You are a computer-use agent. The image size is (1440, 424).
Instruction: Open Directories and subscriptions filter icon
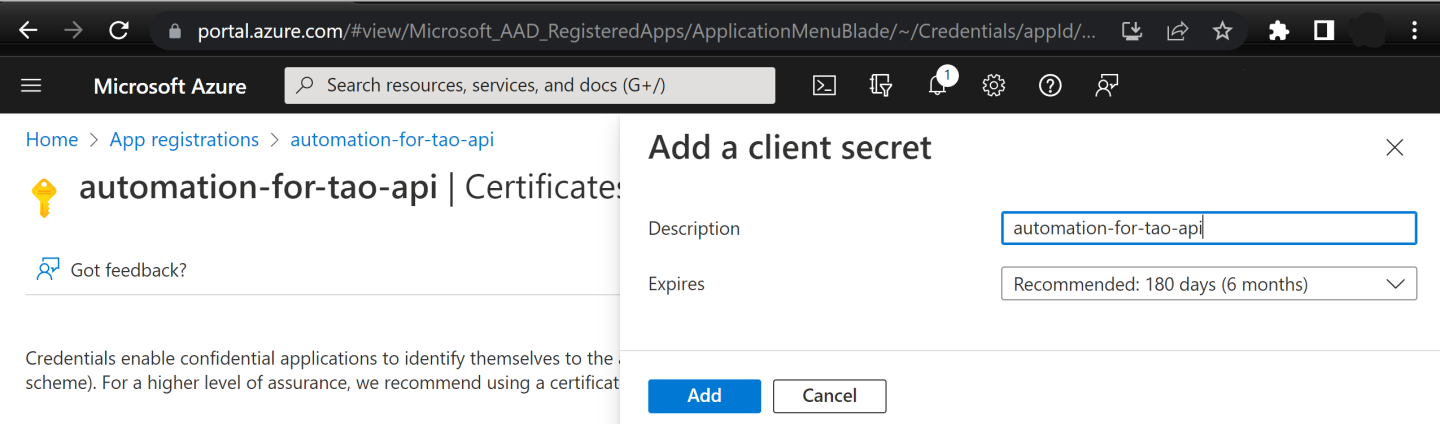[880, 86]
